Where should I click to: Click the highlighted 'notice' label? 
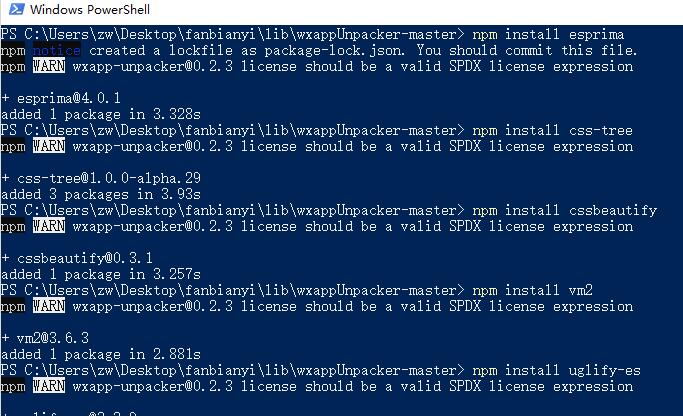tap(56, 50)
